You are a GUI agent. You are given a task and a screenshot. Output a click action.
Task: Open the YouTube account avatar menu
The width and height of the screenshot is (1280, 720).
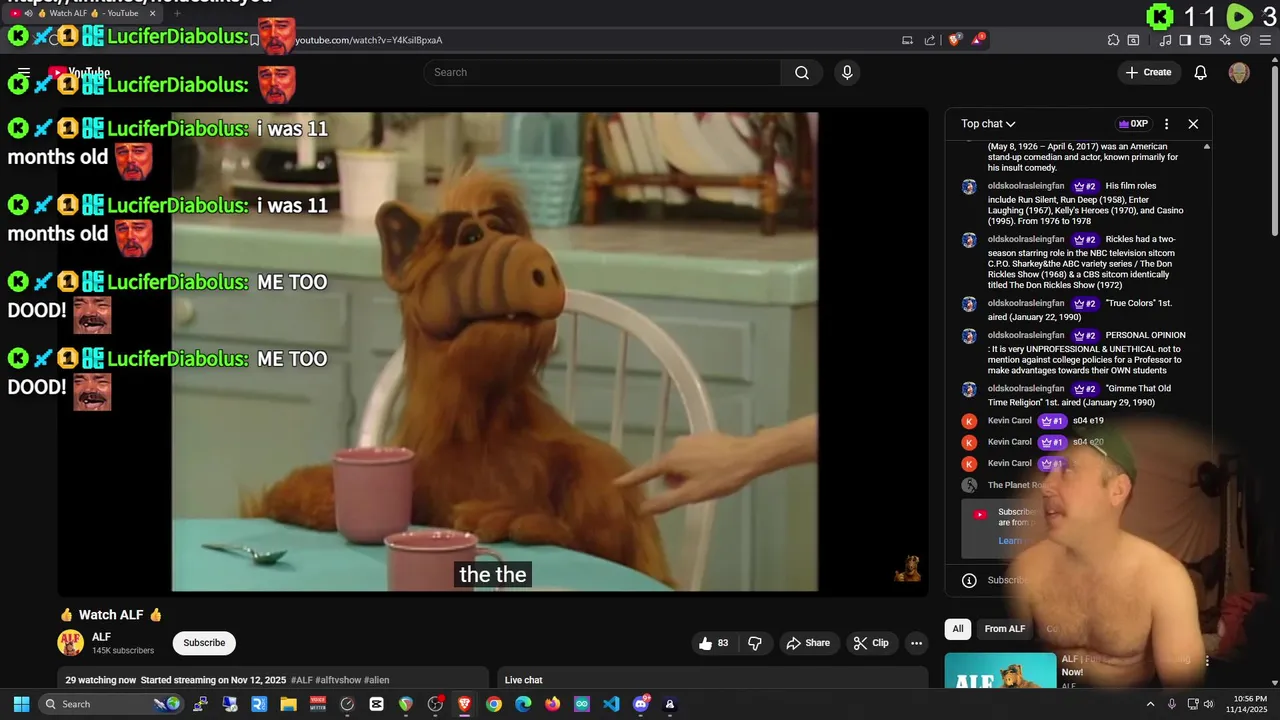(x=1239, y=72)
